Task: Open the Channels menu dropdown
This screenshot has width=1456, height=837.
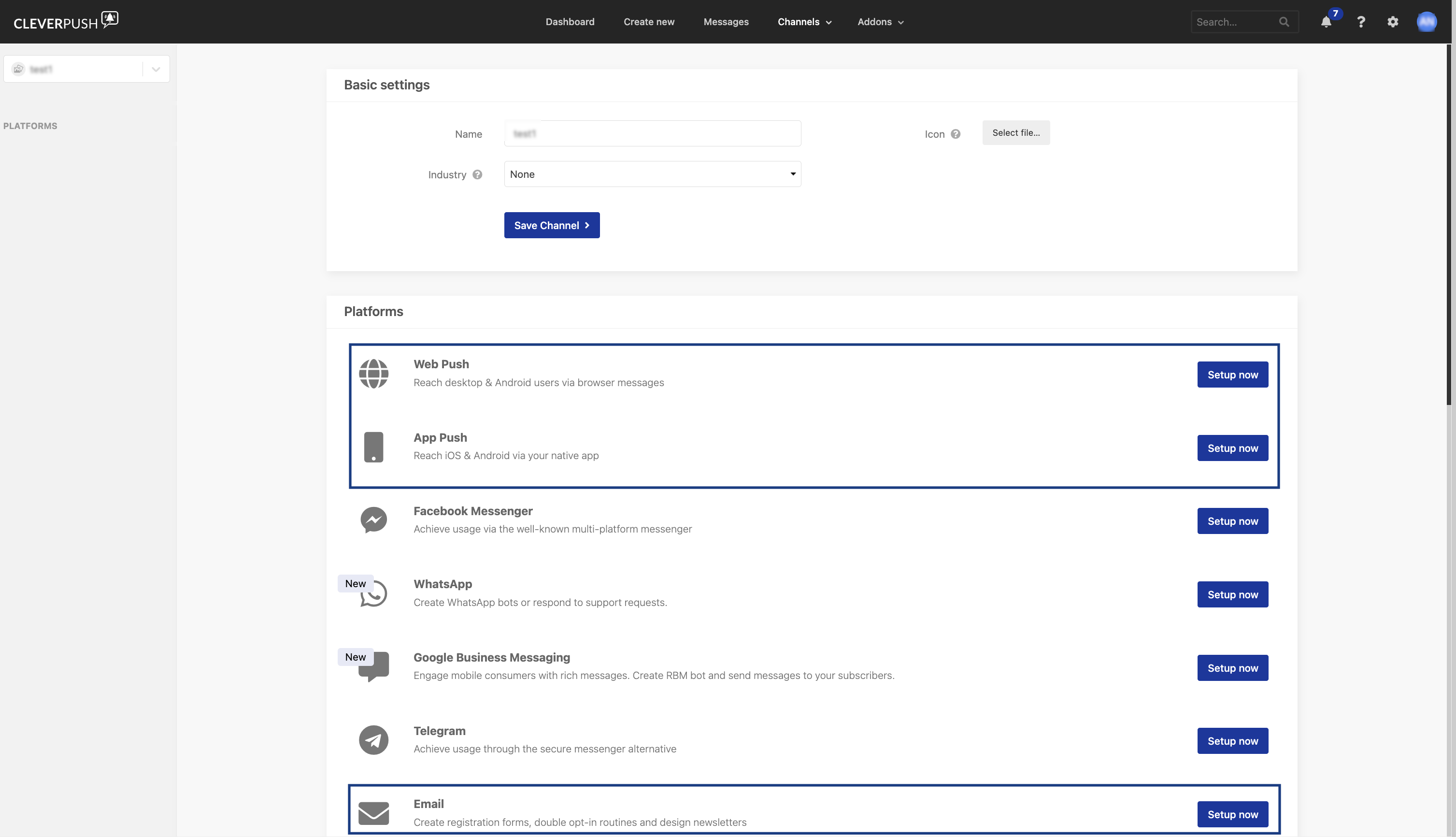Action: [x=804, y=22]
